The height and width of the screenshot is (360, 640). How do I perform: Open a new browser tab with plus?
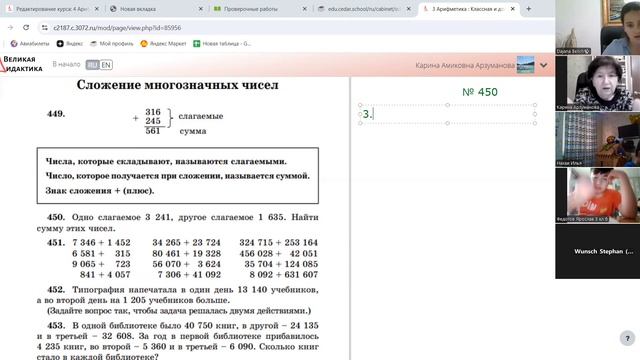(x=529, y=9)
